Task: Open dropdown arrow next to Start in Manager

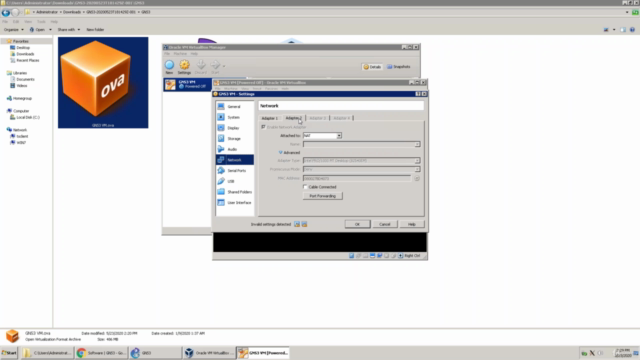Action: pyautogui.click(x=224, y=65)
